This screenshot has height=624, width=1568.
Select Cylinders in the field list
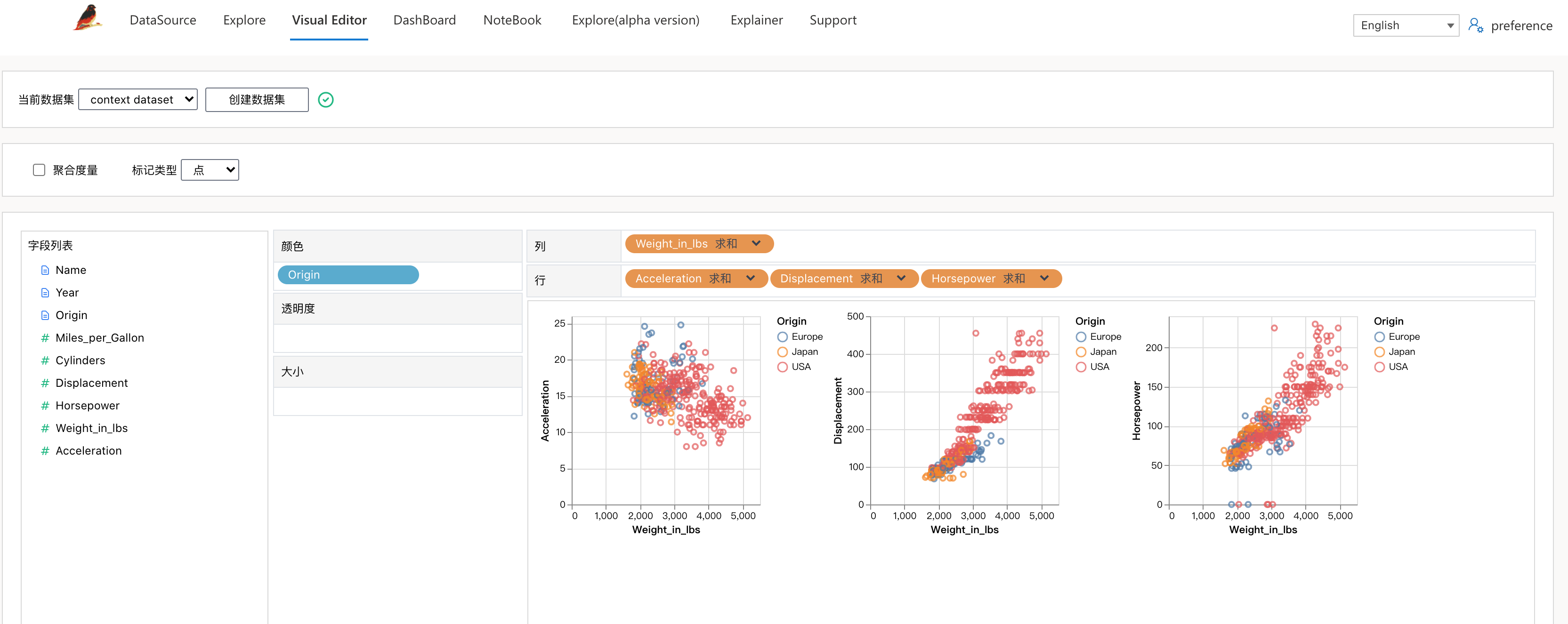tap(80, 360)
